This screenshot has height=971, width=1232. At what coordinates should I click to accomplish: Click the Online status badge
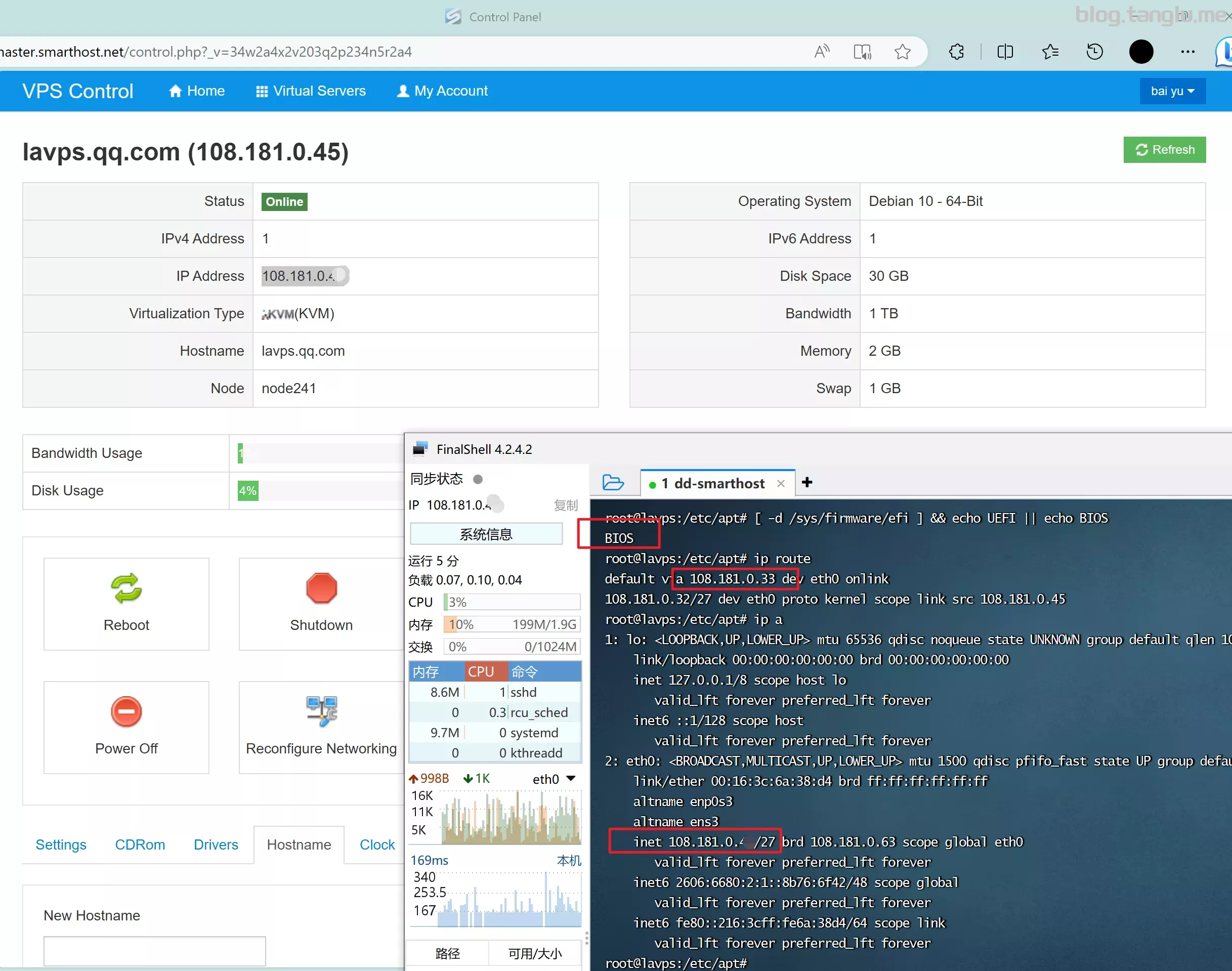(284, 202)
